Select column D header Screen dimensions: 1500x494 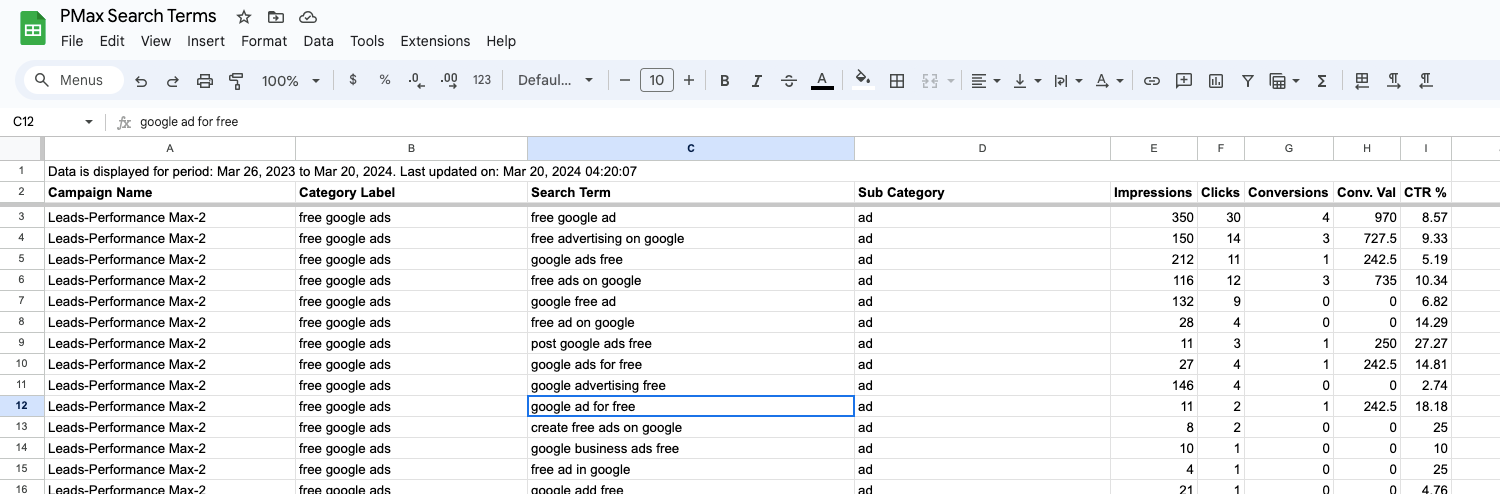pos(982,148)
